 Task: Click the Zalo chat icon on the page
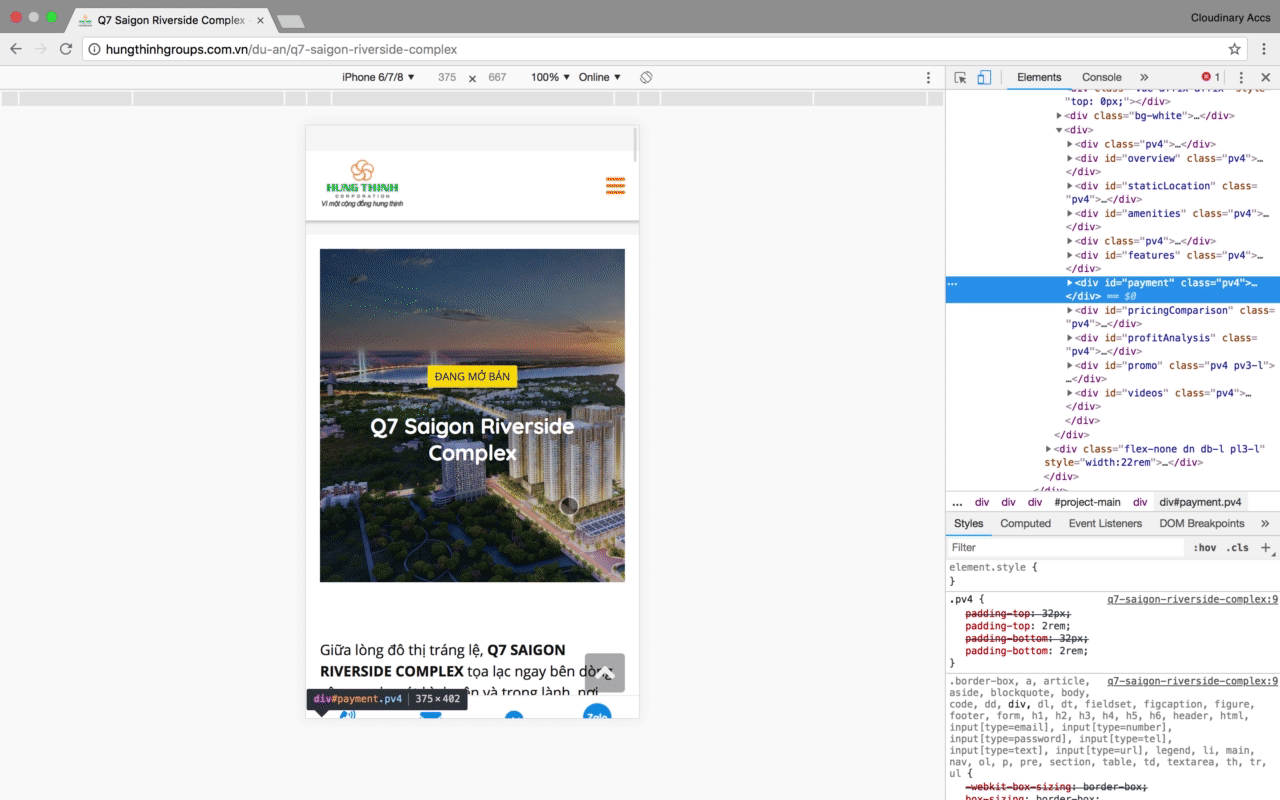tap(597, 711)
